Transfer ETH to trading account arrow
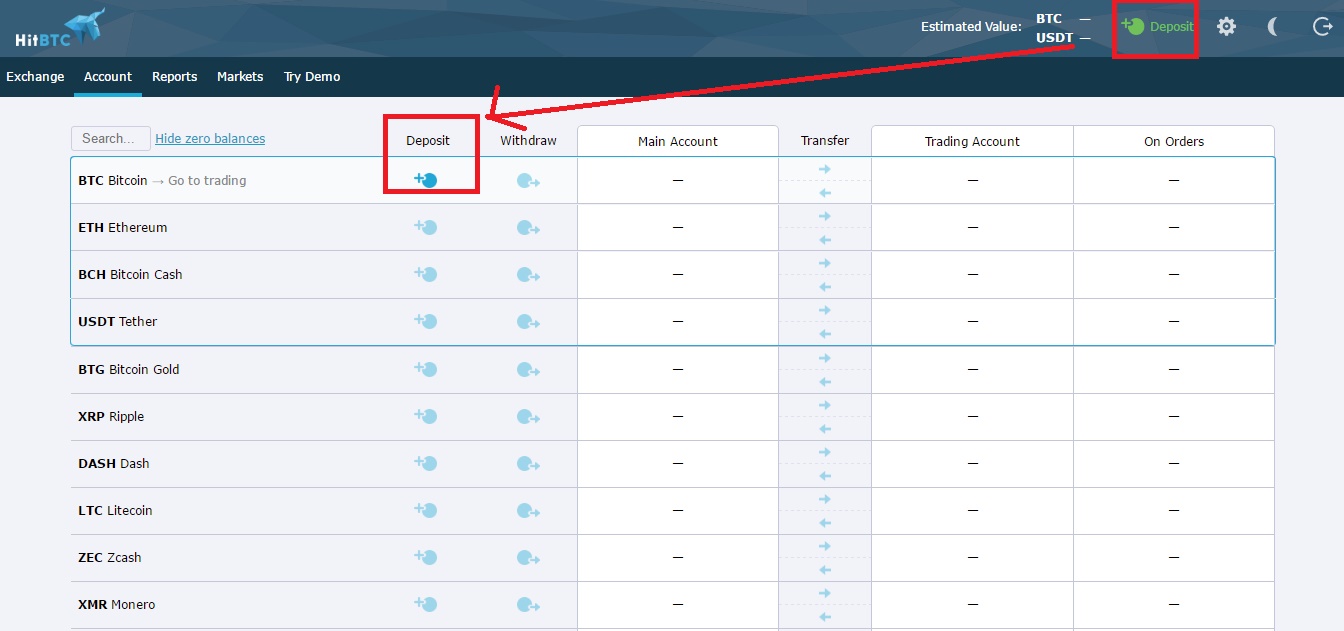1344x631 pixels. pos(825,216)
